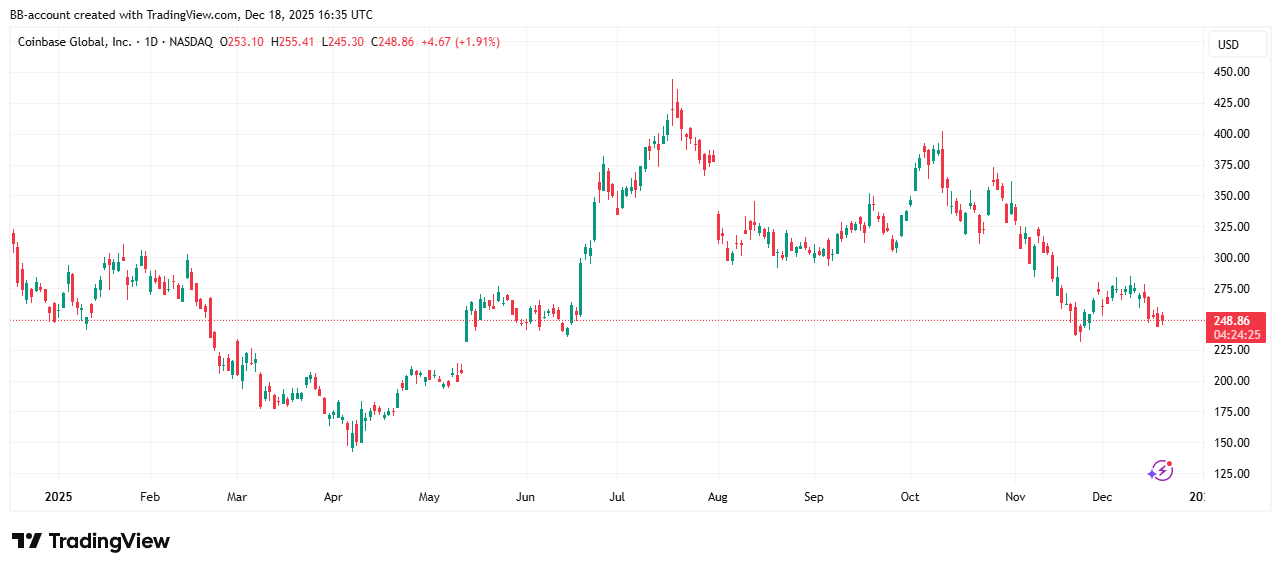Click the 450.00 price axis label

tap(1231, 72)
